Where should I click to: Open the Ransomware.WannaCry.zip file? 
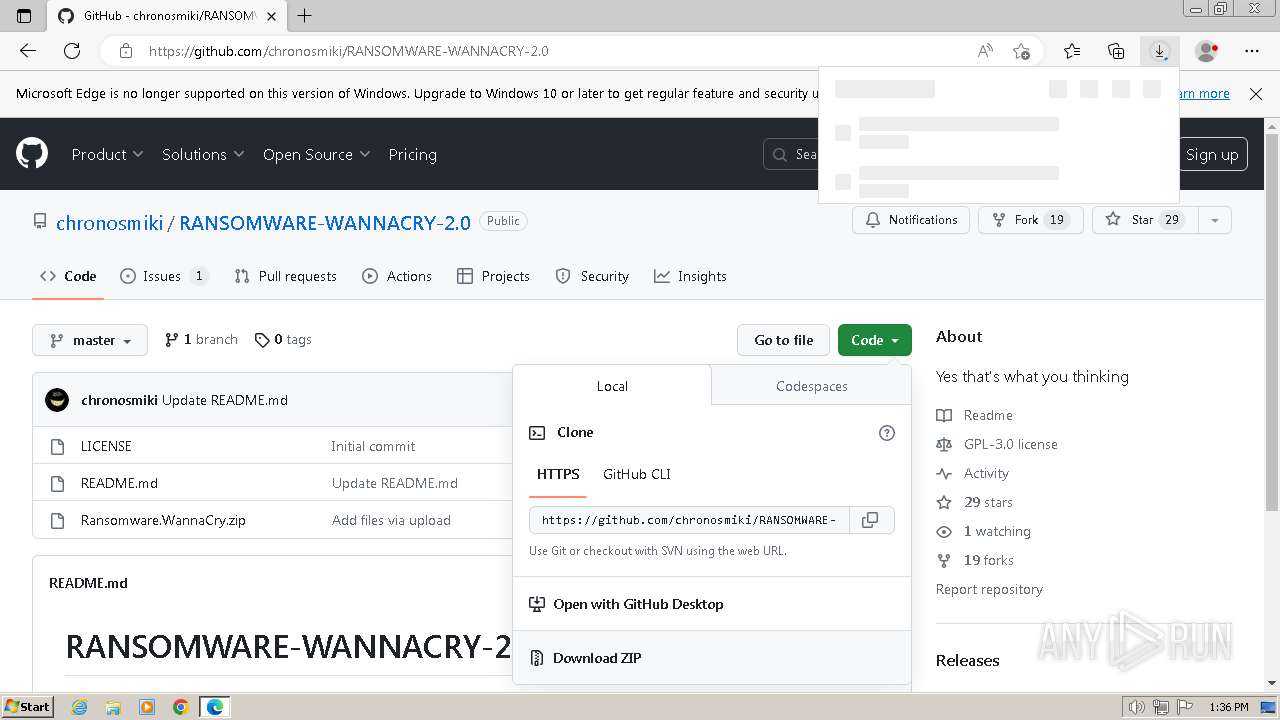pyautogui.click(x=163, y=520)
